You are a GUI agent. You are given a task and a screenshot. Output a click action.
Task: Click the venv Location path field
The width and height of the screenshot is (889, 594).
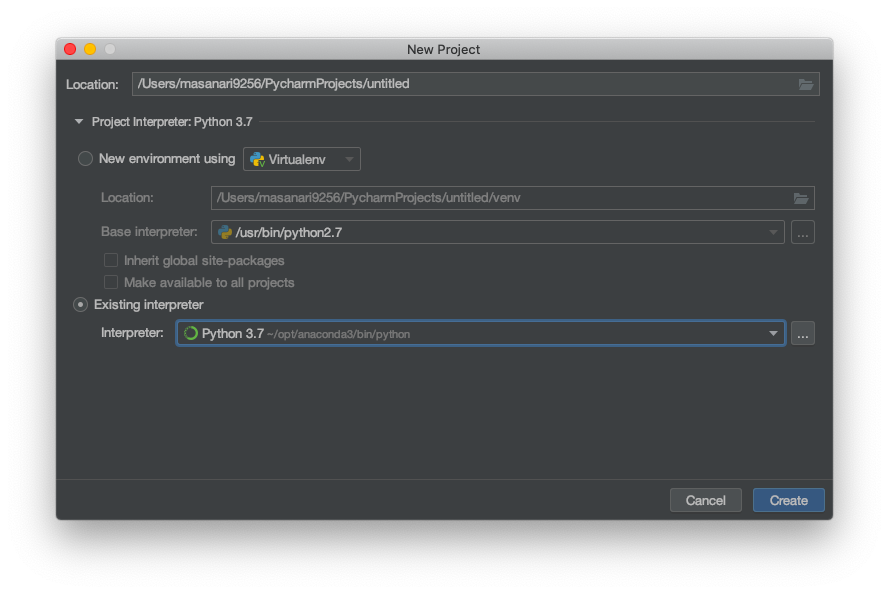pos(513,198)
